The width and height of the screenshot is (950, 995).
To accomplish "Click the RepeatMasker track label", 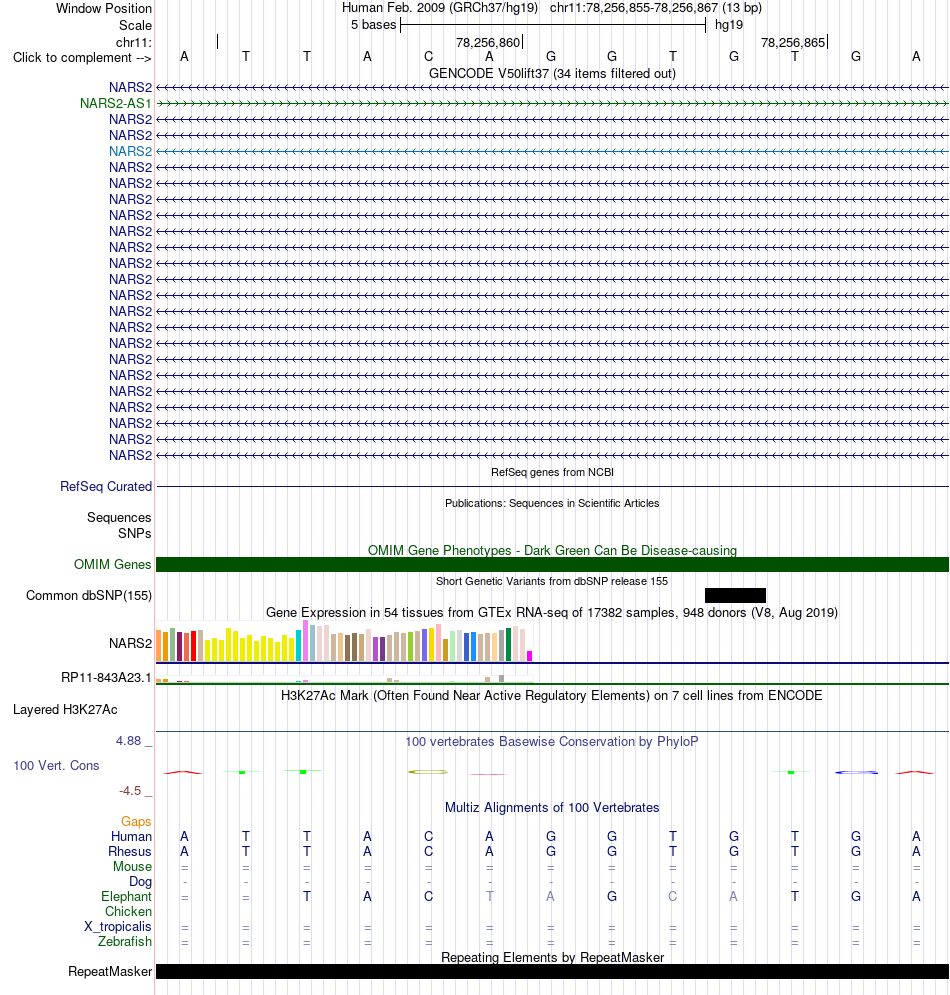I will (110, 972).
